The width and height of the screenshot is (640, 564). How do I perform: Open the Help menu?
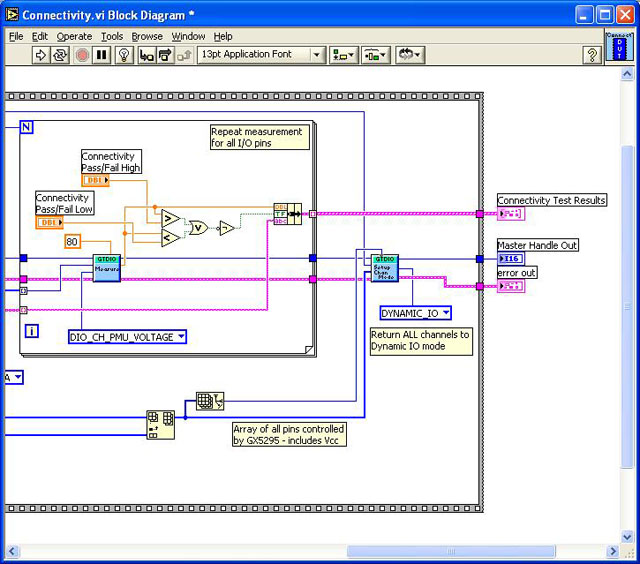point(223,36)
